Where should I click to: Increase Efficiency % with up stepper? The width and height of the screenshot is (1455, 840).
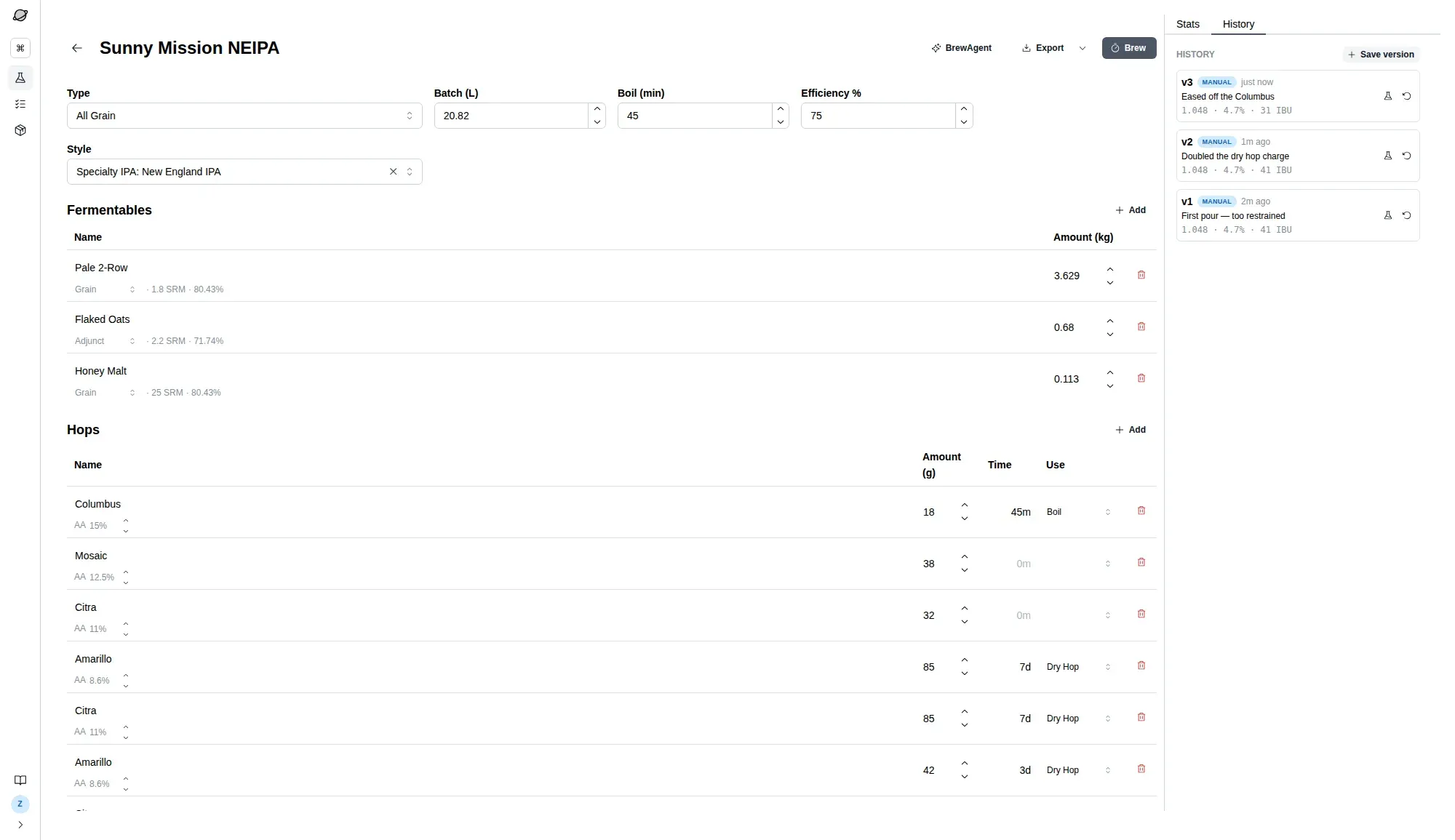pos(964,109)
